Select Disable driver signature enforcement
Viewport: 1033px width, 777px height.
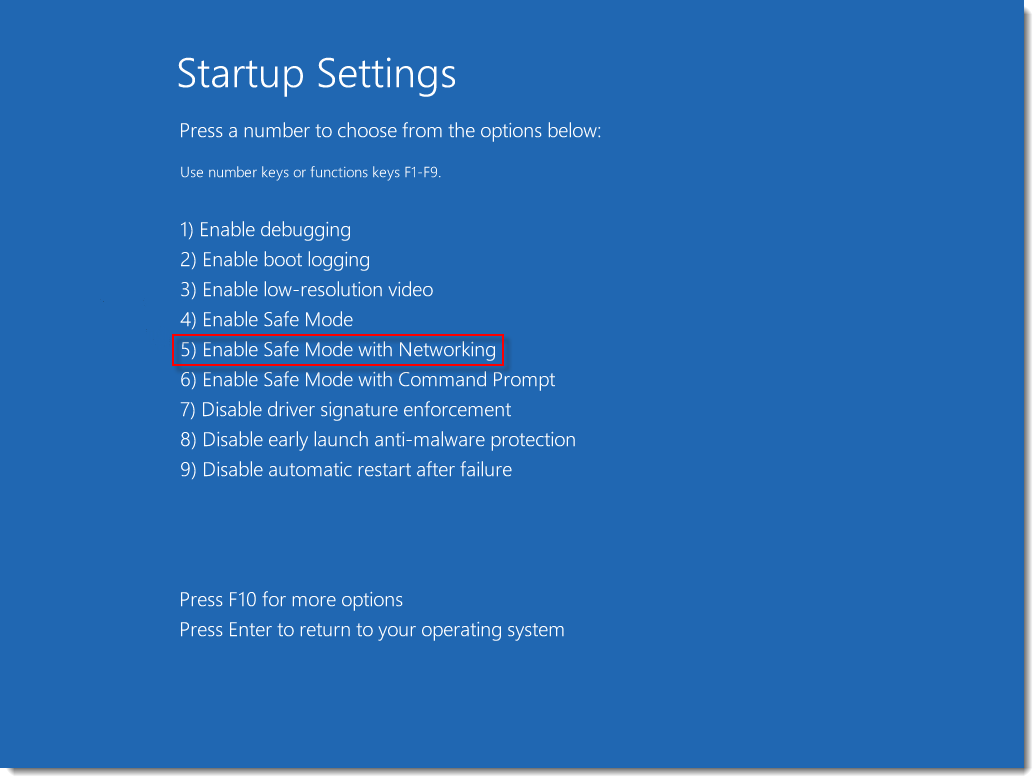click(x=345, y=410)
